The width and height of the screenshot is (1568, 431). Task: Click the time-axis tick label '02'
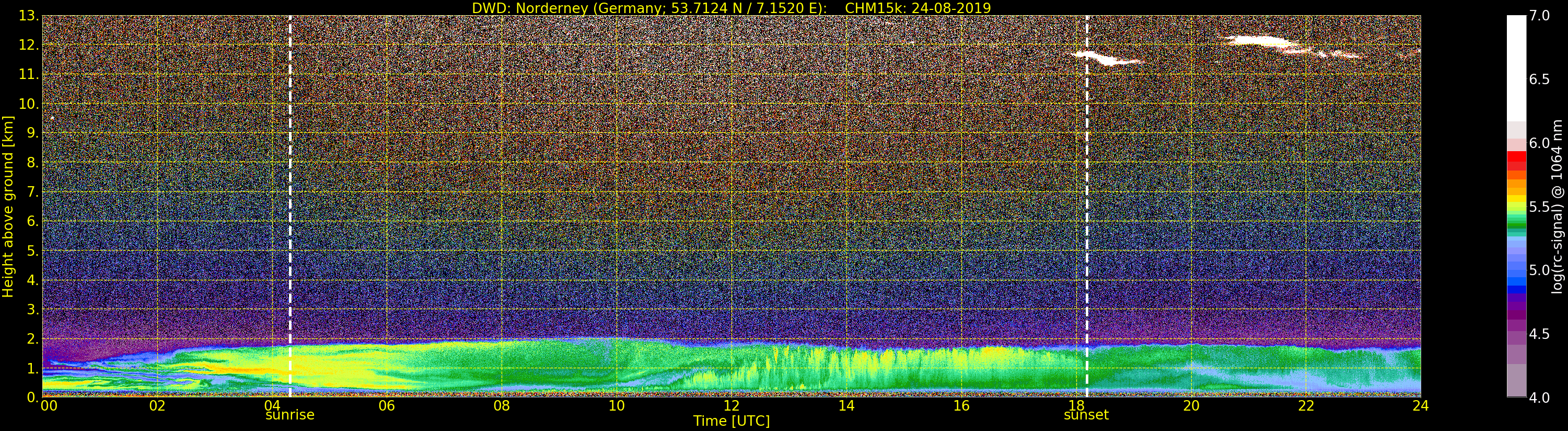157,406
